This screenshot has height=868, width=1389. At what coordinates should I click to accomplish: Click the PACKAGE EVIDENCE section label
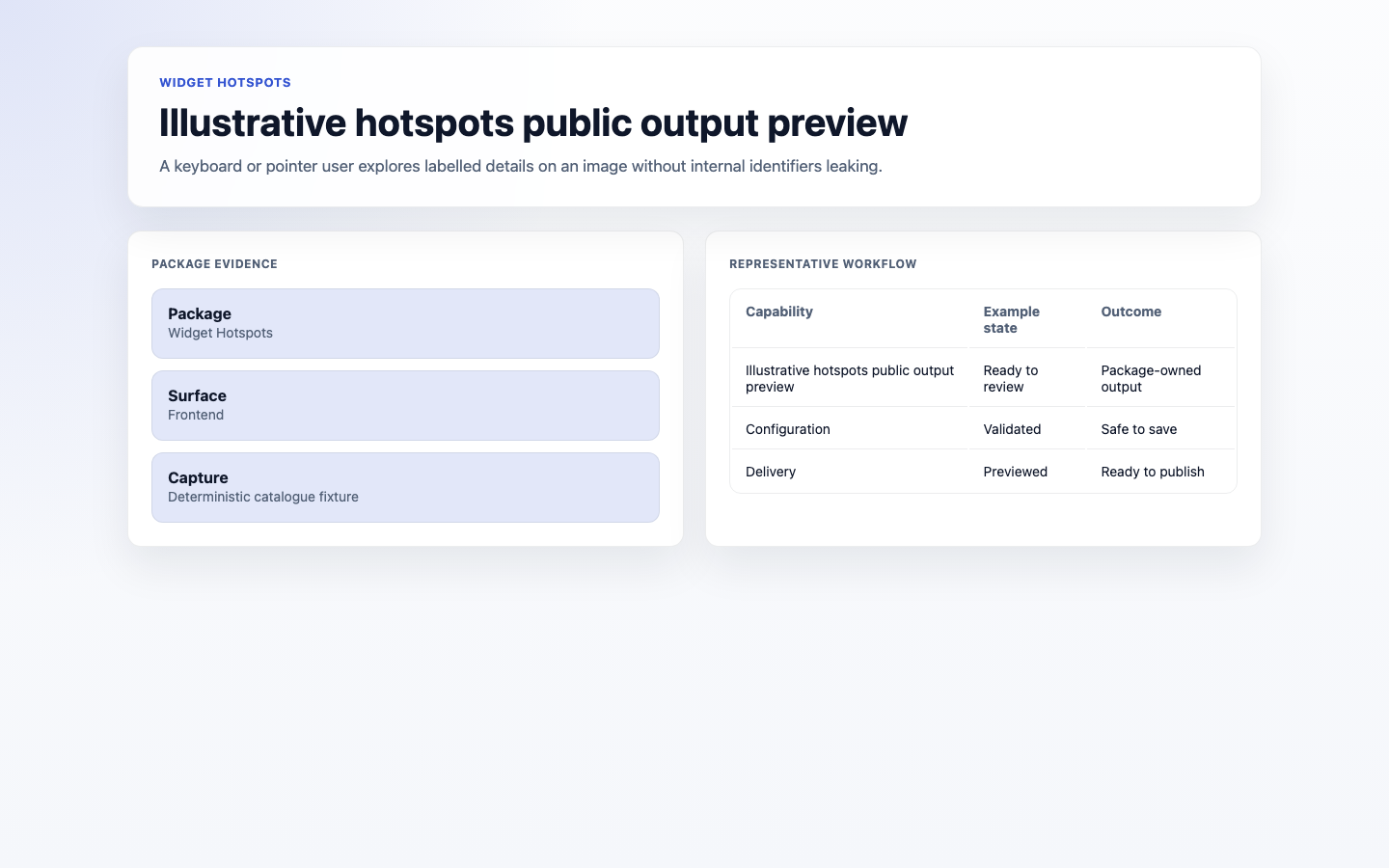(214, 264)
